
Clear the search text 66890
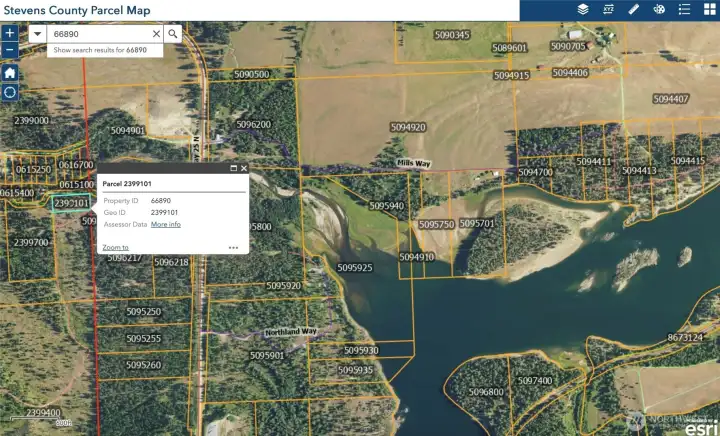click(156, 33)
